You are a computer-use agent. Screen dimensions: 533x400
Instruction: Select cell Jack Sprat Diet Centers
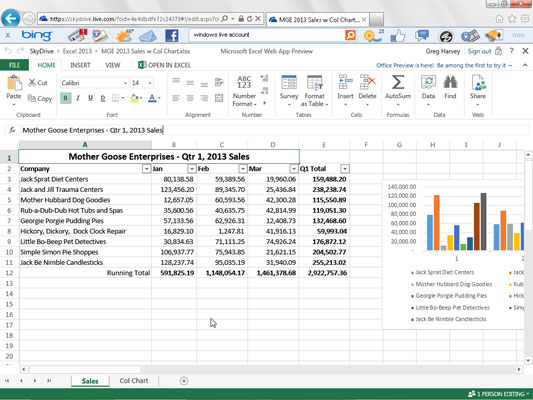pos(85,179)
